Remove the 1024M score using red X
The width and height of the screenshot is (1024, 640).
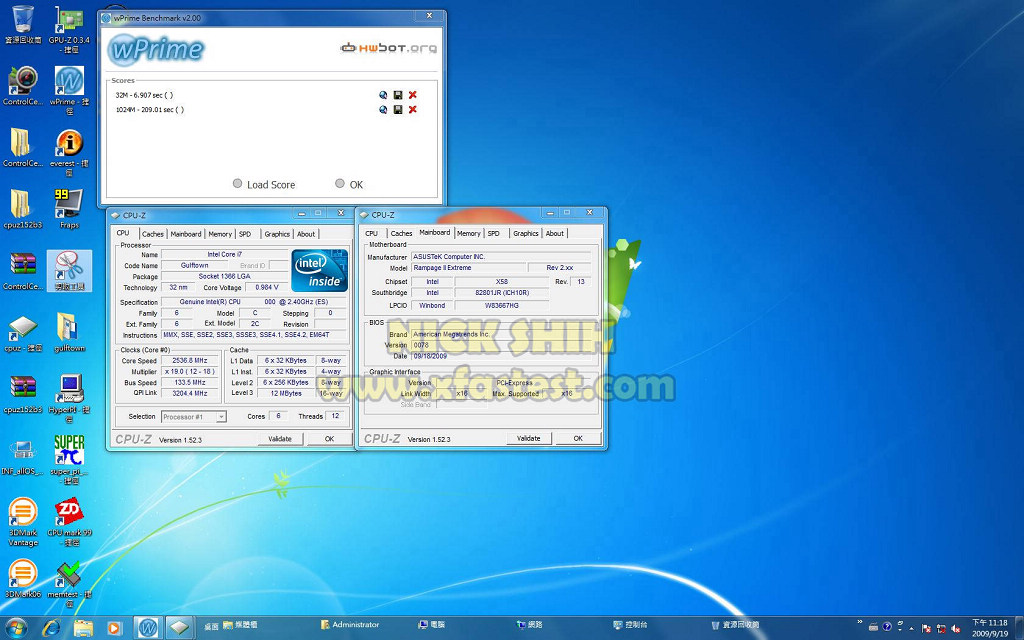point(412,110)
